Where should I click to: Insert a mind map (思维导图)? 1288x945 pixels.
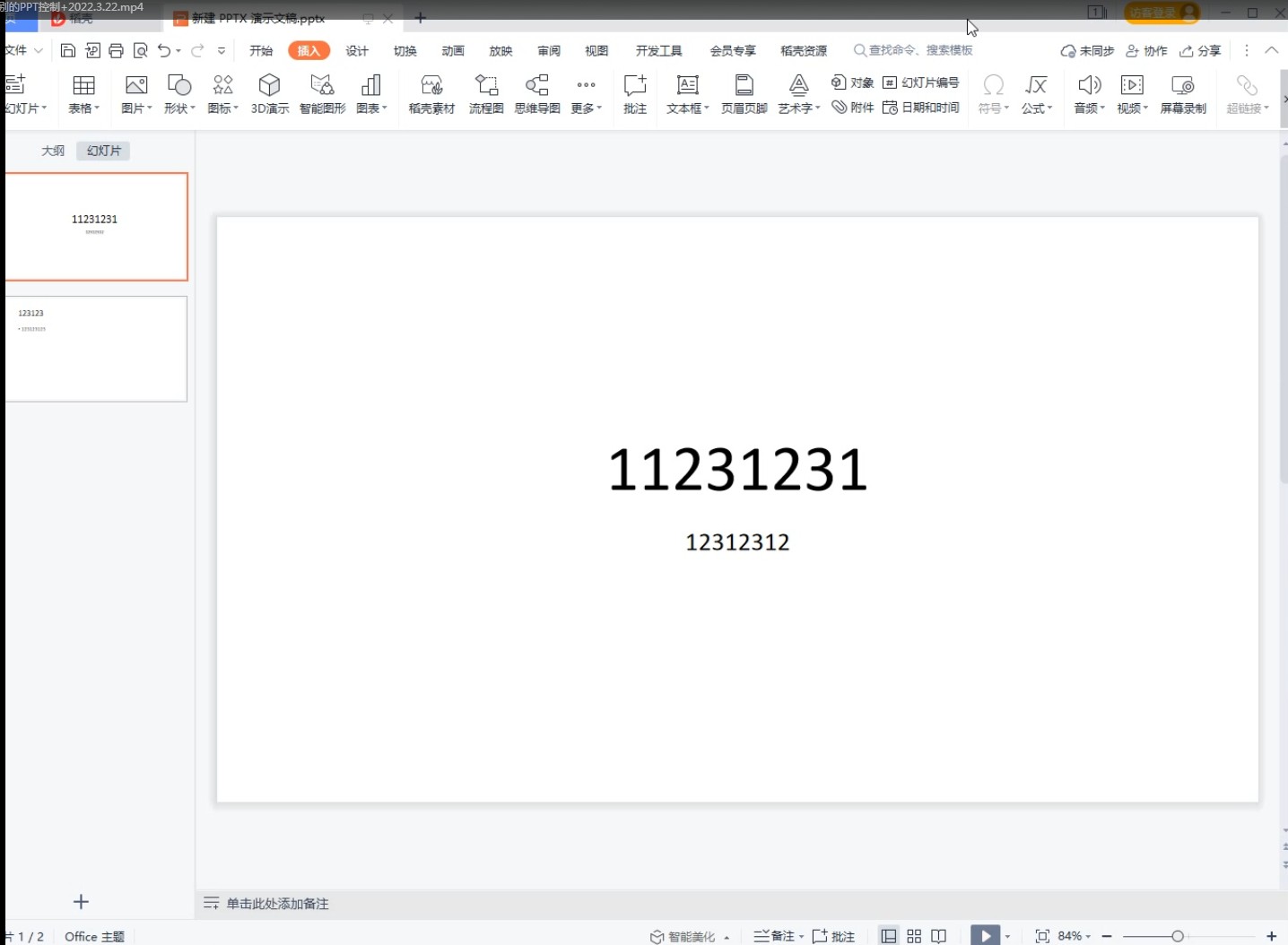[x=537, y=94]
